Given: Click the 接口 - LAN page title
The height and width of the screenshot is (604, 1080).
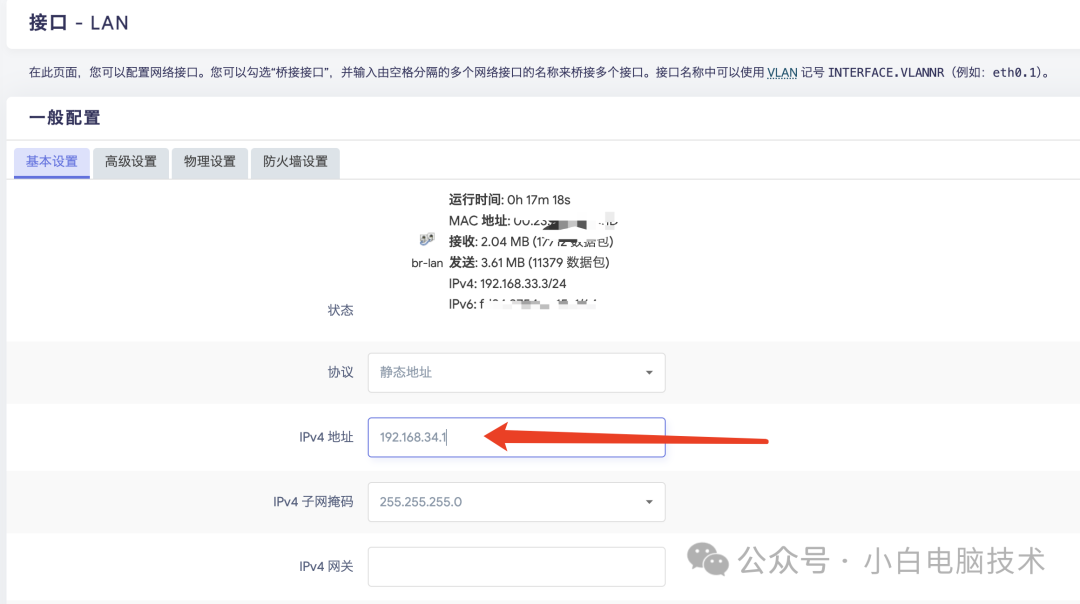Looking at the screenshot, I should (79, 22).
